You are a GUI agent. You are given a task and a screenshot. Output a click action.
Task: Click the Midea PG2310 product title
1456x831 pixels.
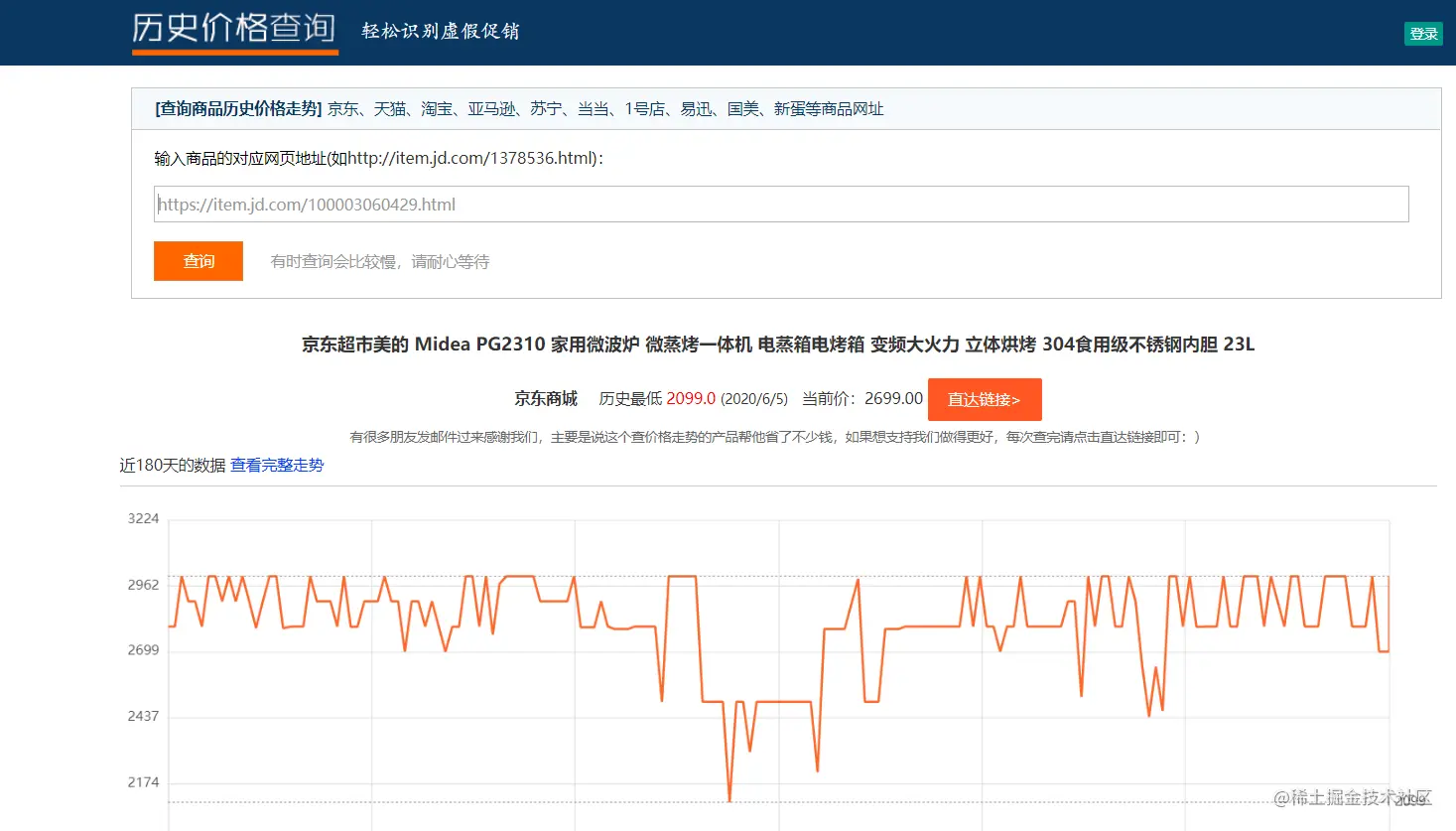[778, 345]
